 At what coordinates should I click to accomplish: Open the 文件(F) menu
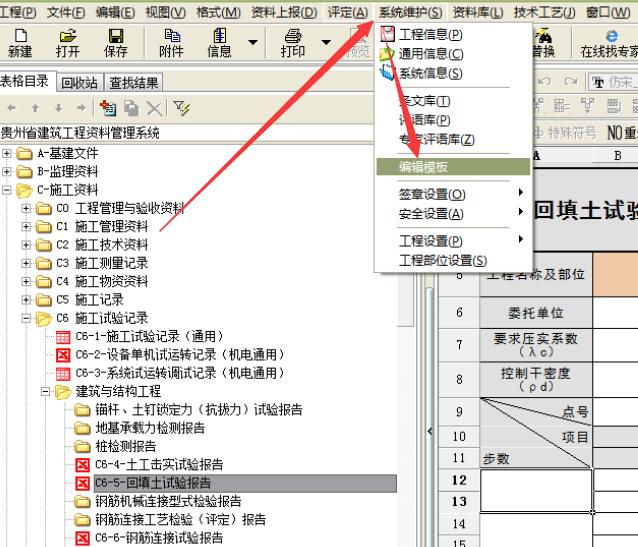click(66, 13)
